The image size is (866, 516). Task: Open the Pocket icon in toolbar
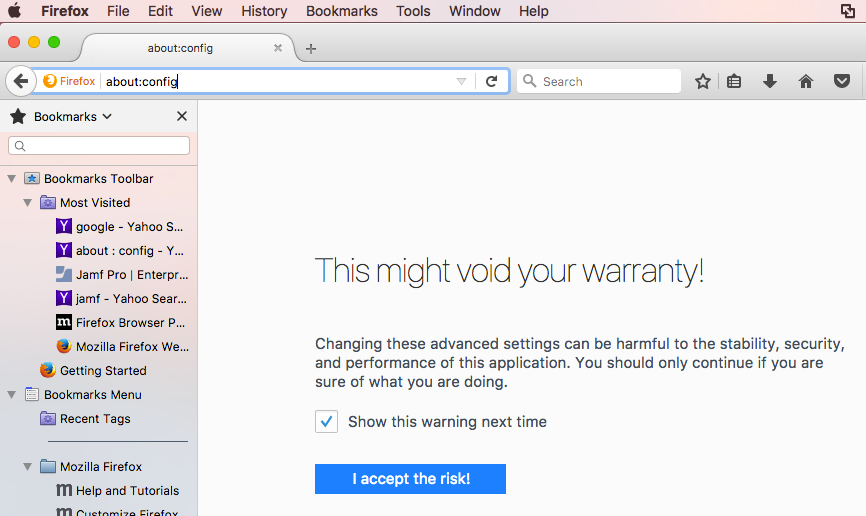click(842, 81)
